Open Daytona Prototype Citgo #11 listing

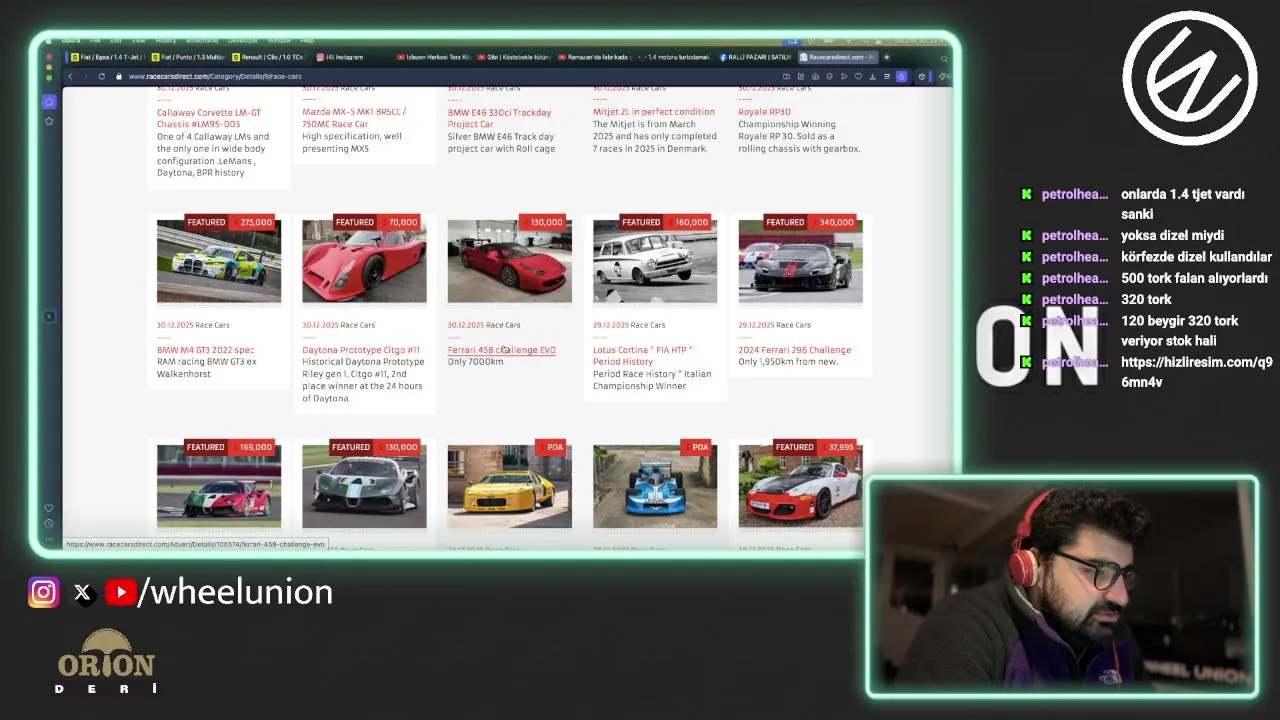click(x=361, y=350)
